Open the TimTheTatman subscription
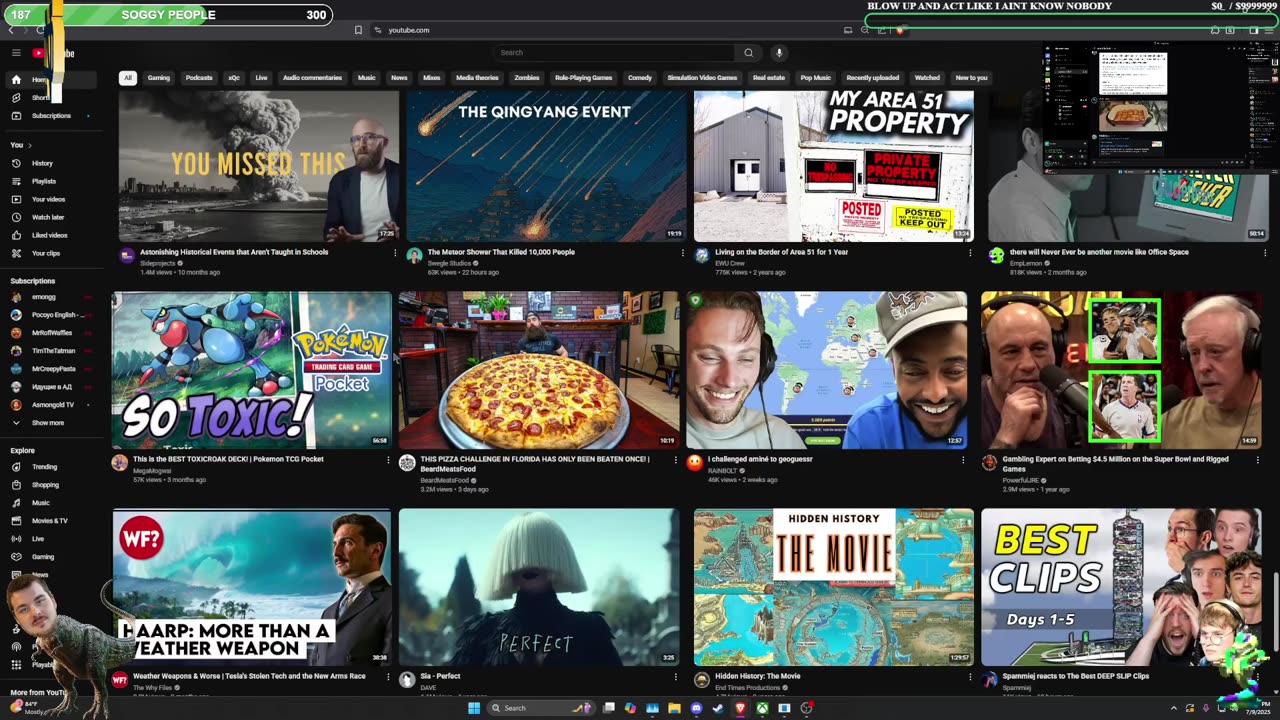Viewport: 1280px width, 720px height. tap(54, 351)
